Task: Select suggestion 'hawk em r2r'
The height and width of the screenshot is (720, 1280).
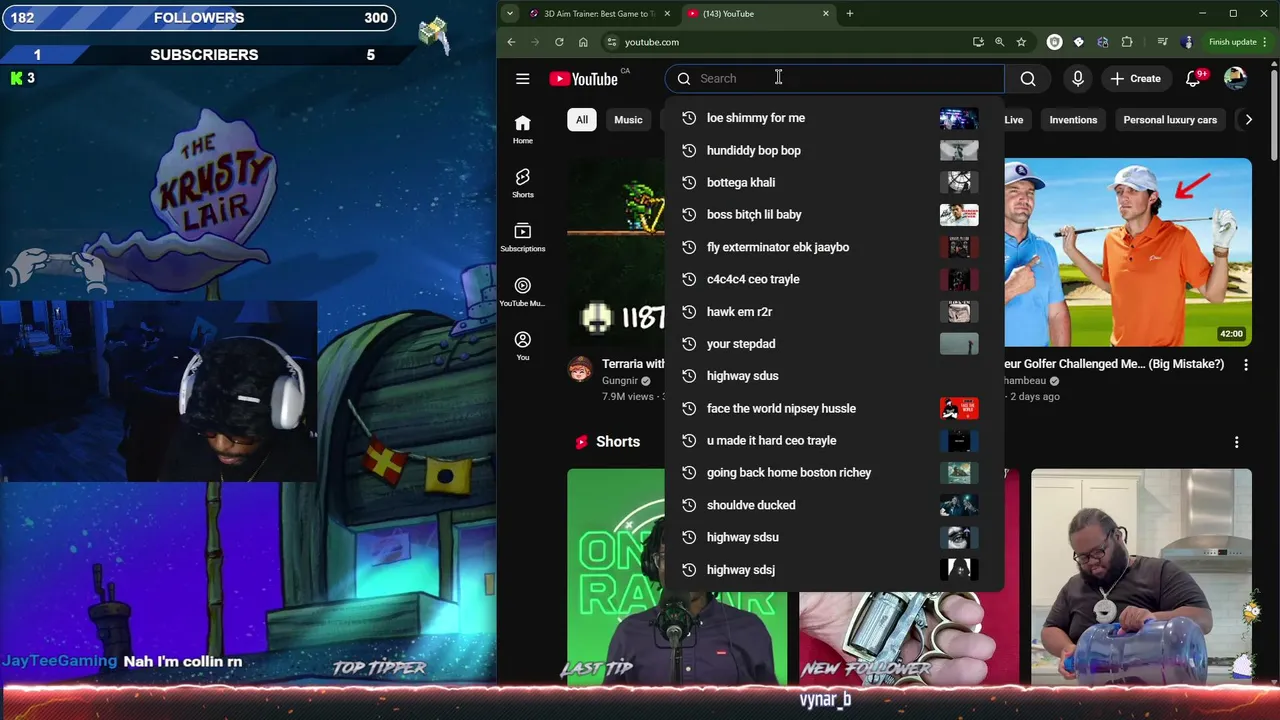Action: tap(833, 311)
